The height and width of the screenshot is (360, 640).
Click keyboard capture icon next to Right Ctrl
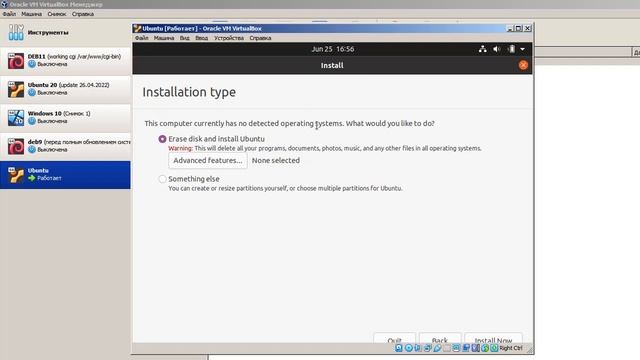[494, 348]
